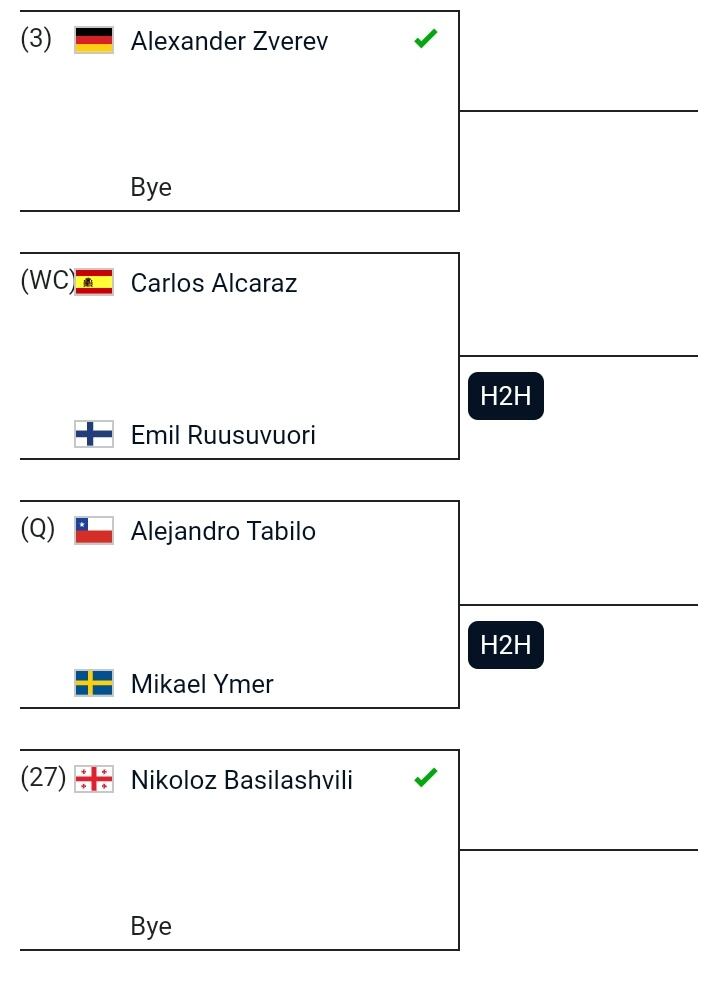Click the green checkmark beside Alexander Zverev

tap(426, 39)
